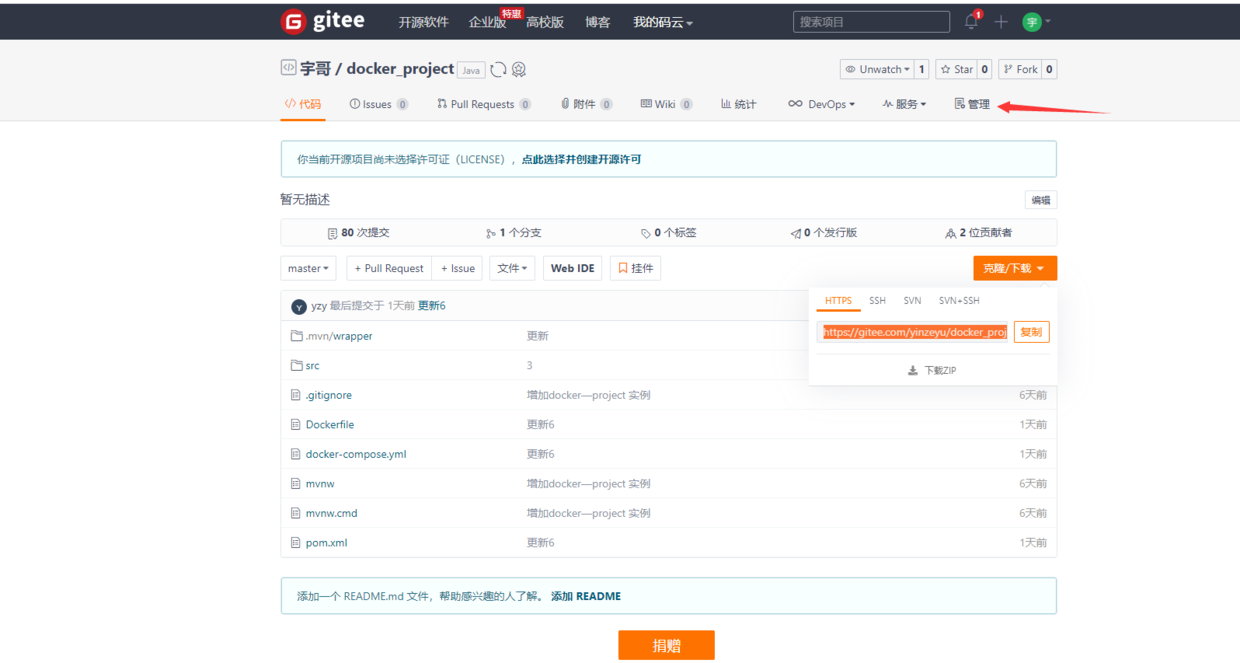Screen dimensions: 1240x663
Task: Expand the 服务 dropdown
Action: click(x=904, y=104)
